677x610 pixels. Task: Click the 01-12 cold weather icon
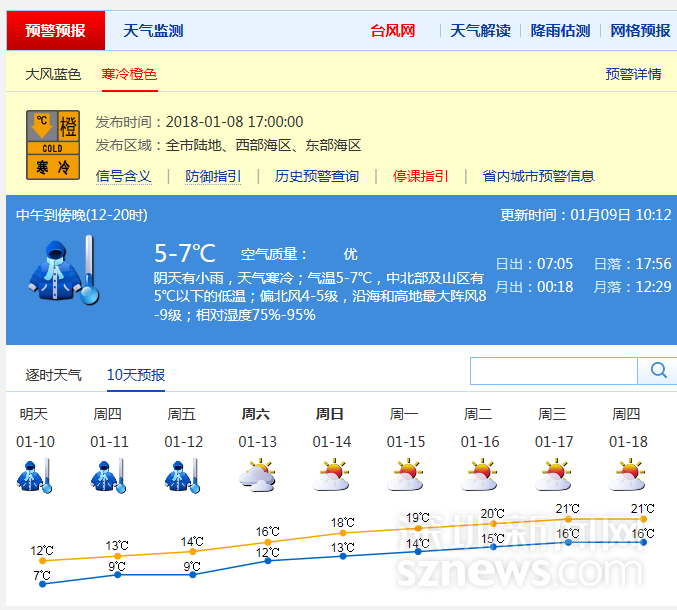click(182, 475)
